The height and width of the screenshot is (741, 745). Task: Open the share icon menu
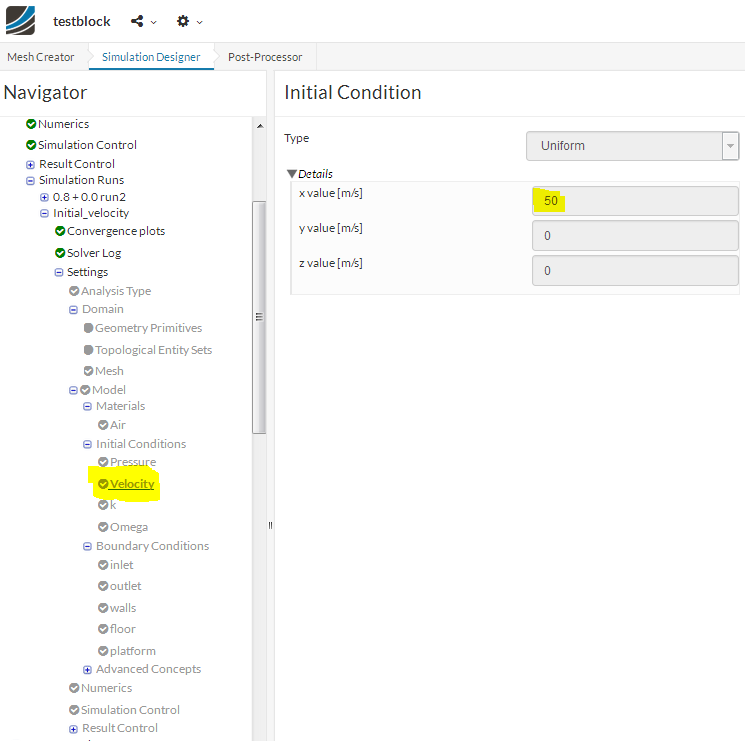[x=138, y=21]
